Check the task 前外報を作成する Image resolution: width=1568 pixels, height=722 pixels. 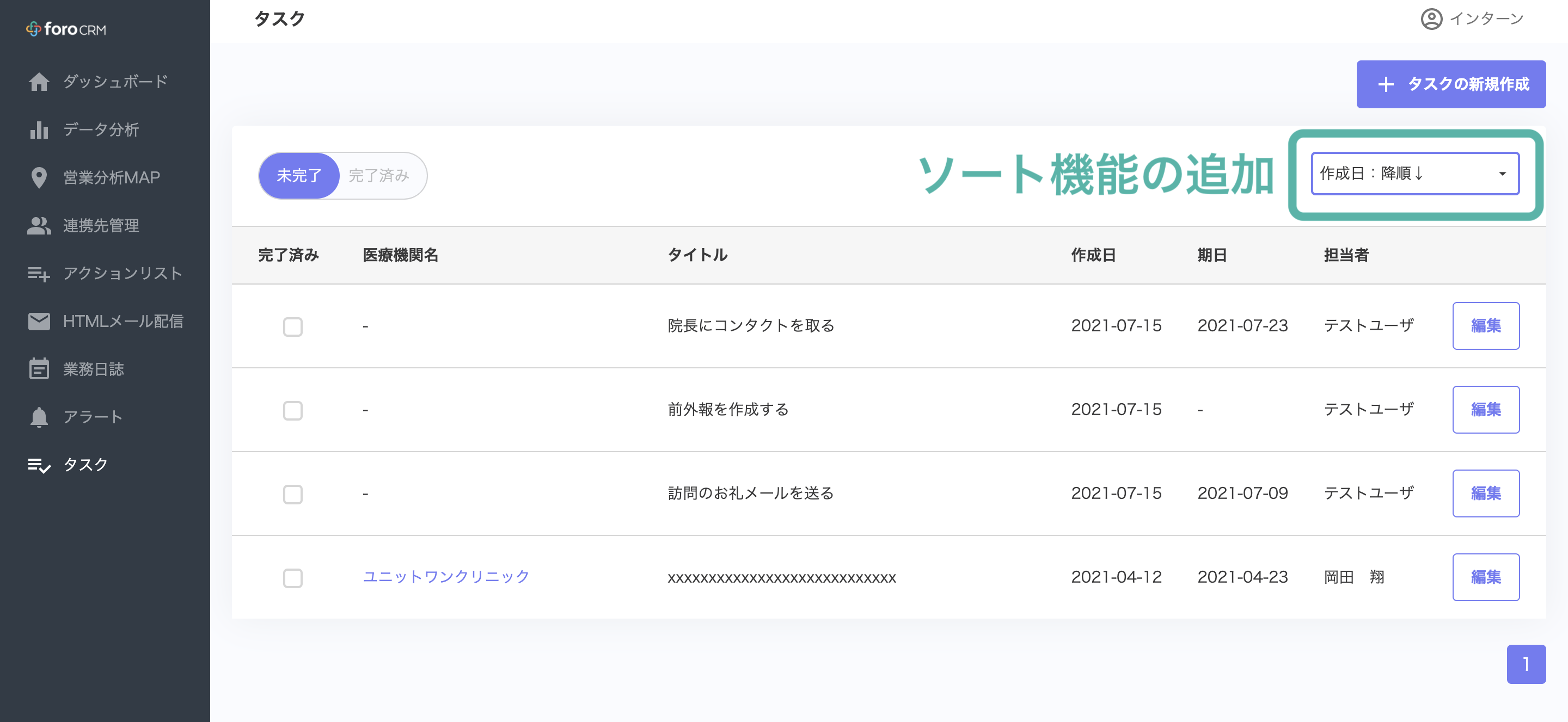tap(293, 411)
